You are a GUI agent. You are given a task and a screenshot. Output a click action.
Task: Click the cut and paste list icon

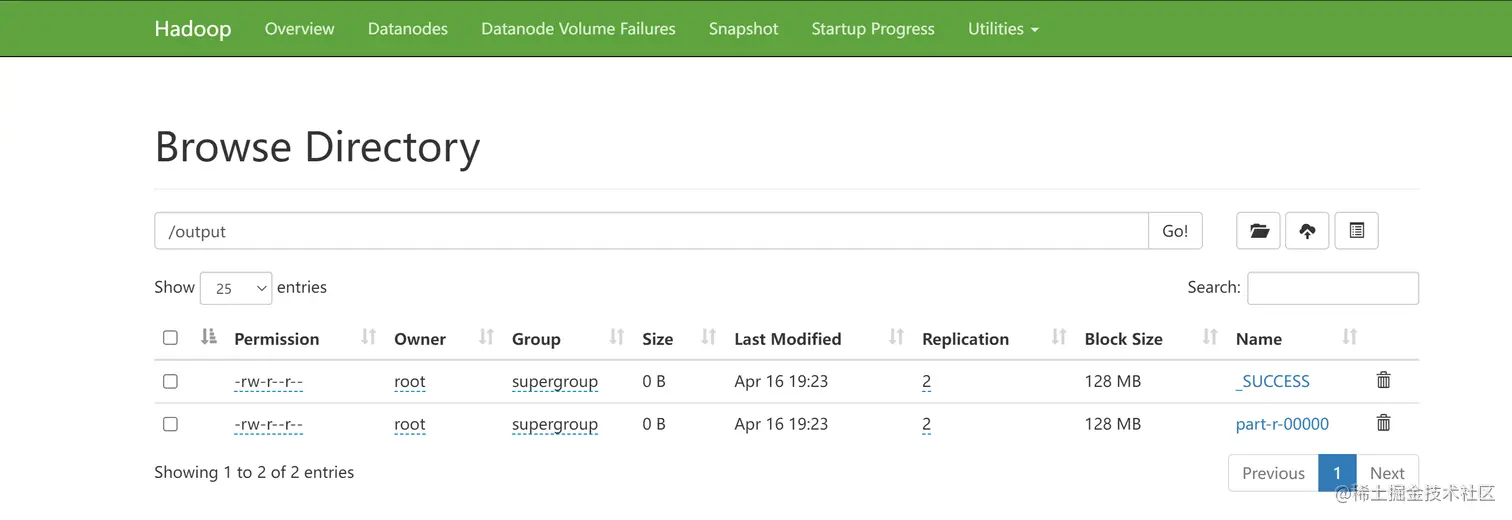tap(1356, 231)
